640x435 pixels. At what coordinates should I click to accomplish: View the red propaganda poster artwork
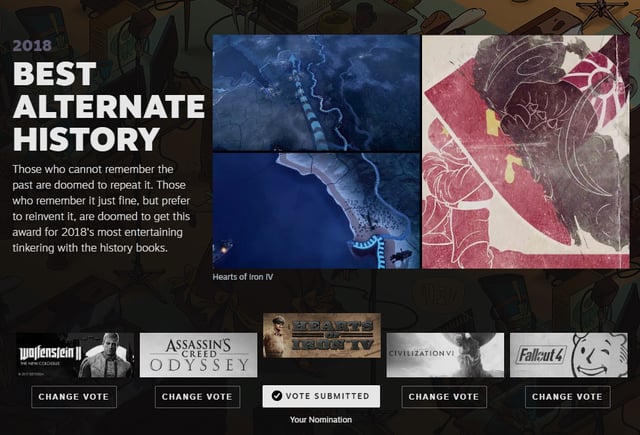click(526, 151)
